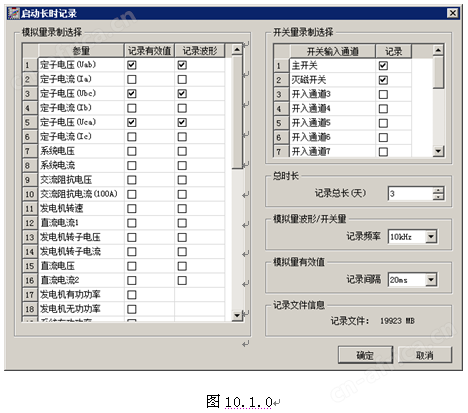Select the 直流电压 row name

57,266
